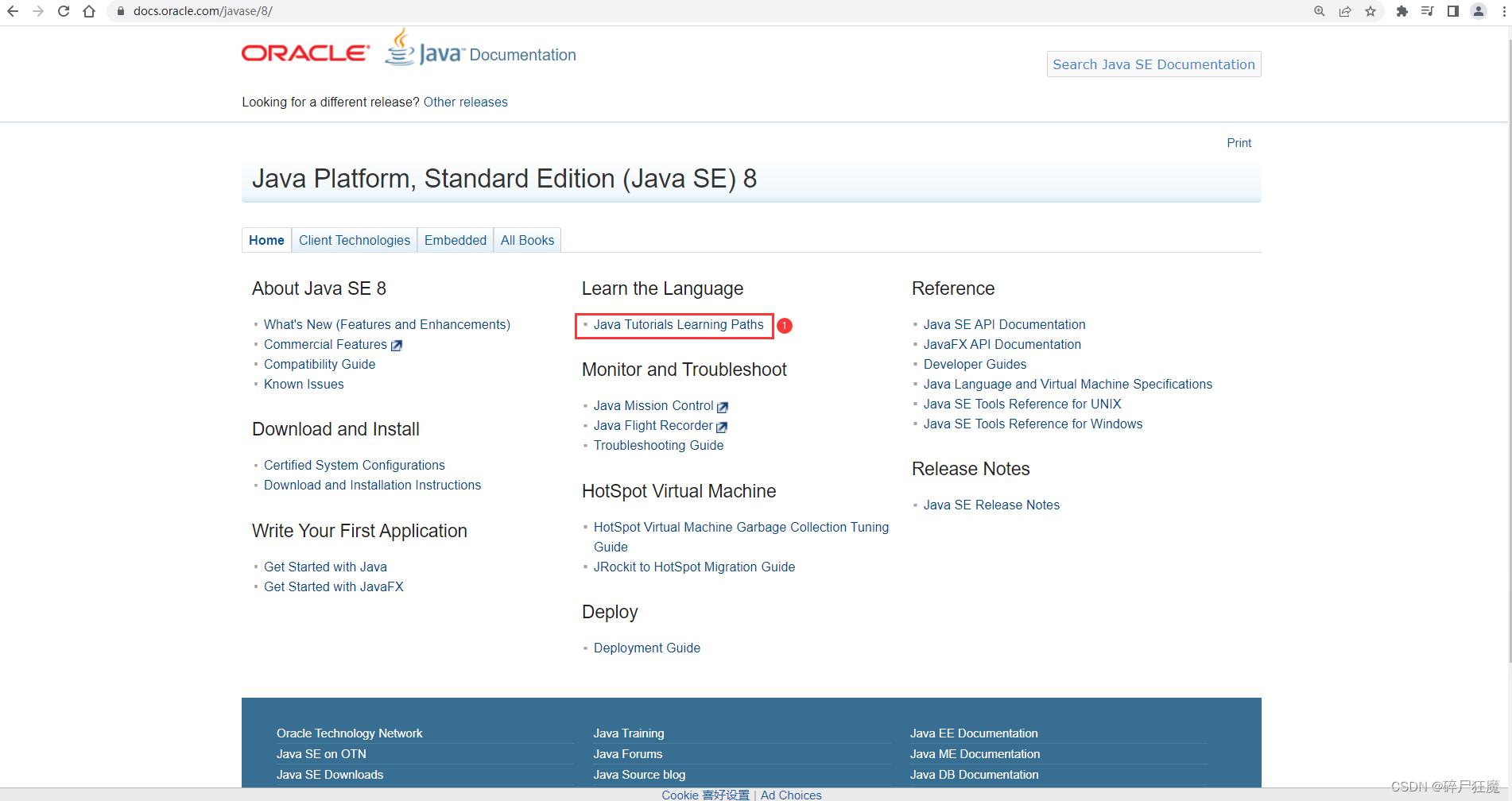Click the address bar URL
The width and height of the screenshot is (1512, 801).
(203, 11)
